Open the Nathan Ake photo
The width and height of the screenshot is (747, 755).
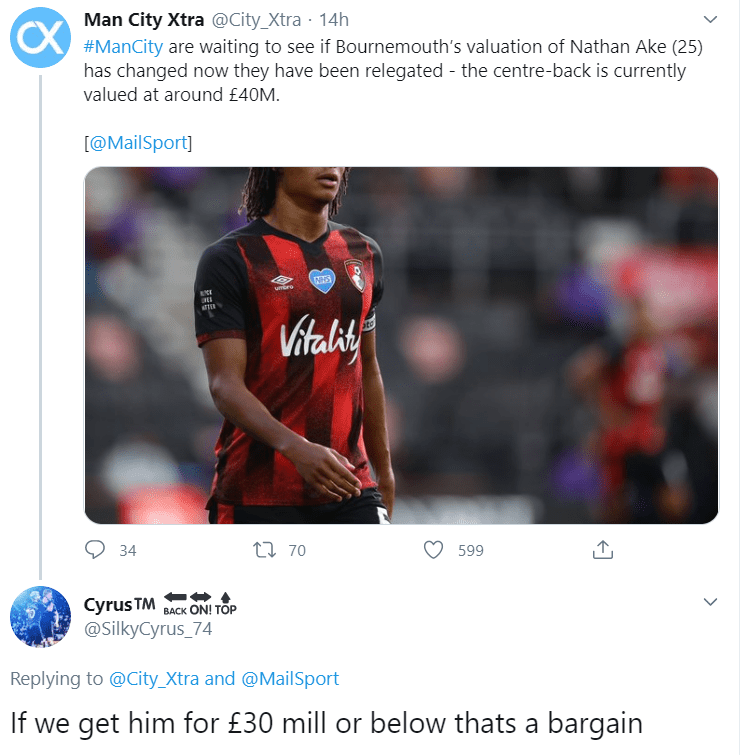pyautogui.click(x=401, y=345)
